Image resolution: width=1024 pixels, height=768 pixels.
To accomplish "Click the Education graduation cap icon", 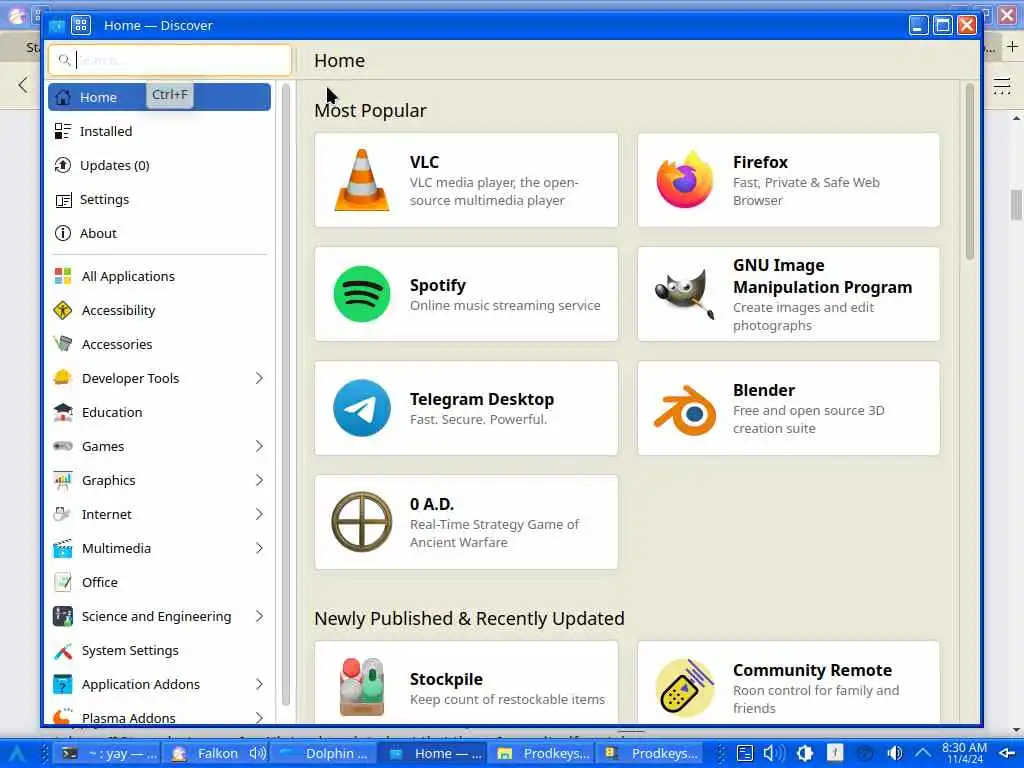I will pyautogui.click(x=63, y=412).
